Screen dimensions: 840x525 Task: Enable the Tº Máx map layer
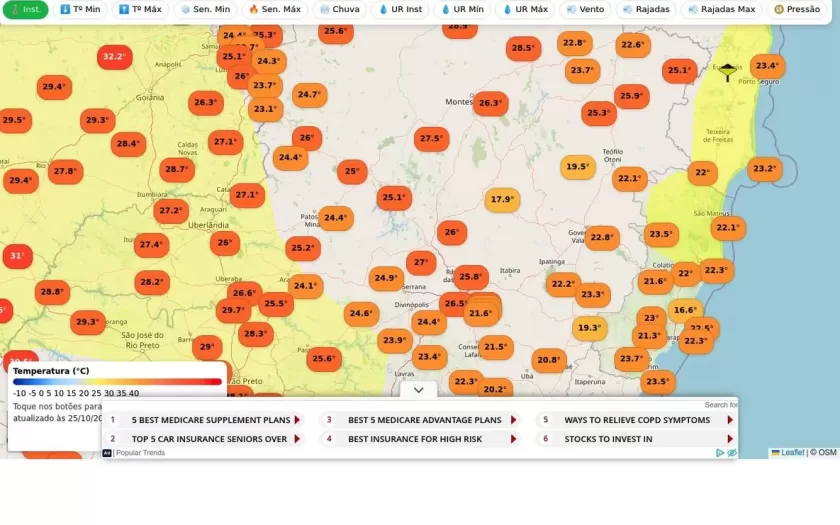140,9
